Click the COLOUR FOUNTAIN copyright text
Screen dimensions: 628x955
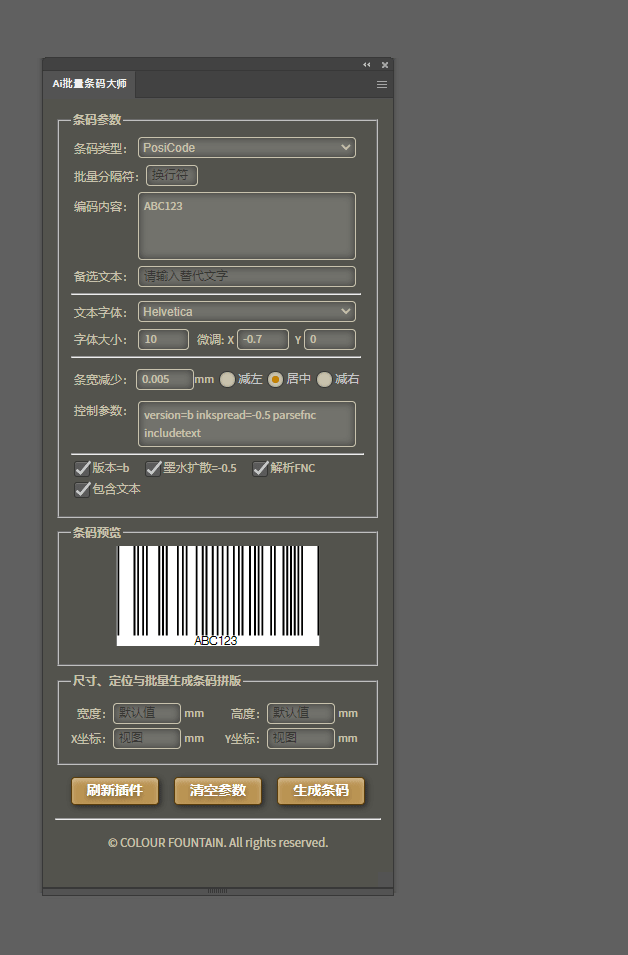[x=218, y=842]
